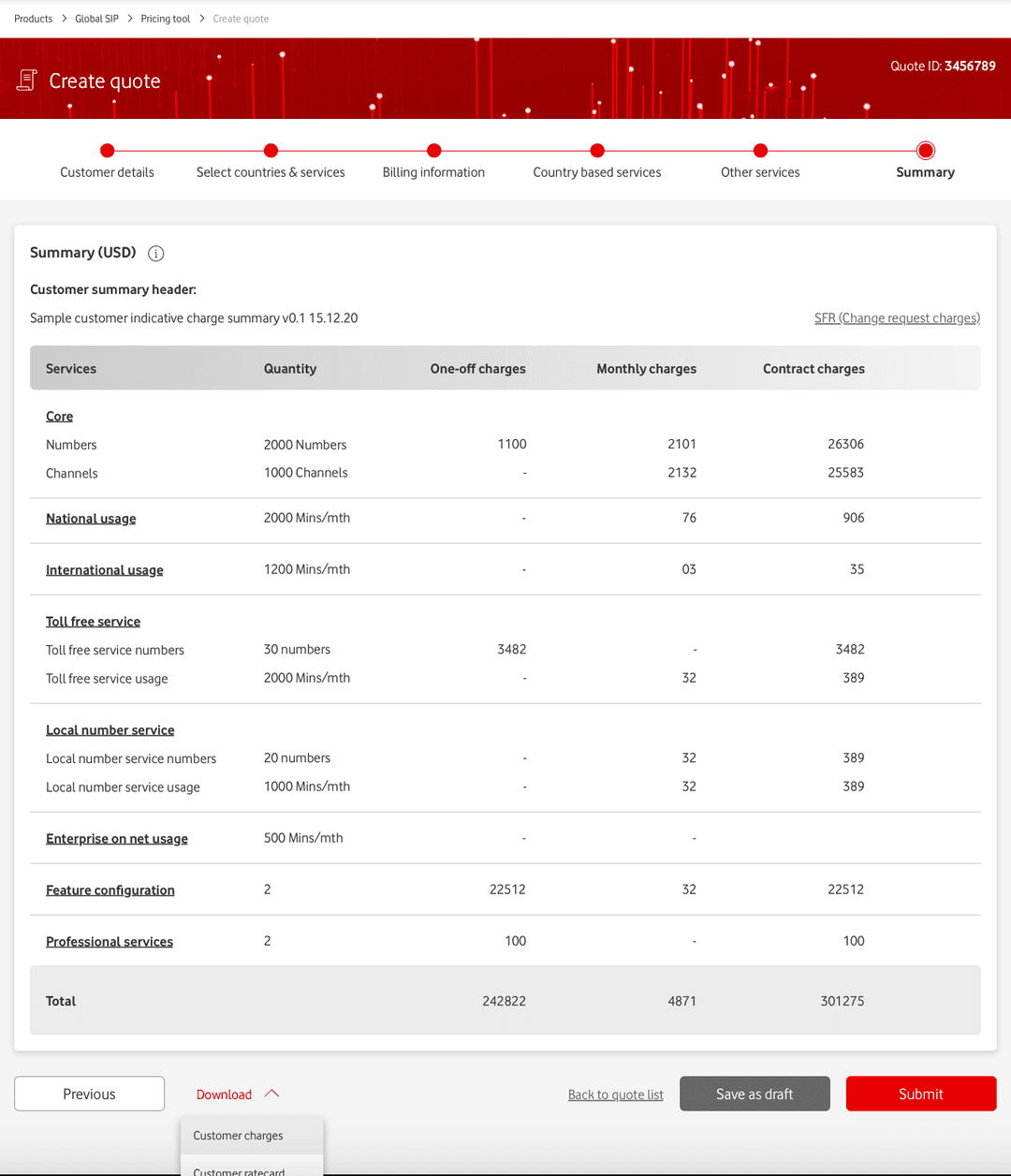Viewport: 1011px width, 1176px height.
Task: Click the '20 numbers' quantity
Action: point(297,757)
